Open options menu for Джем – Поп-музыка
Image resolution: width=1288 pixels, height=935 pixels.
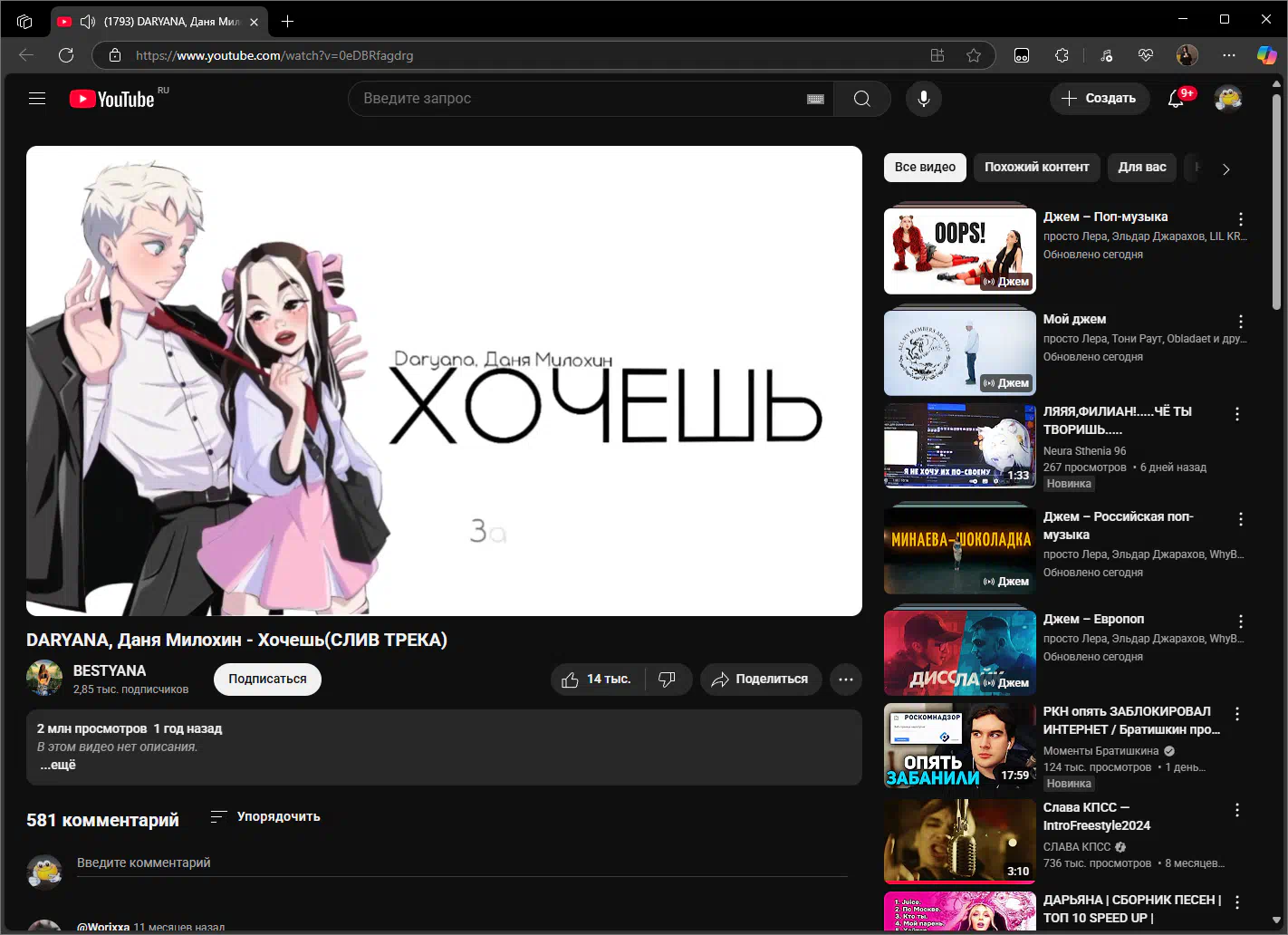(x=1241, y=219)
